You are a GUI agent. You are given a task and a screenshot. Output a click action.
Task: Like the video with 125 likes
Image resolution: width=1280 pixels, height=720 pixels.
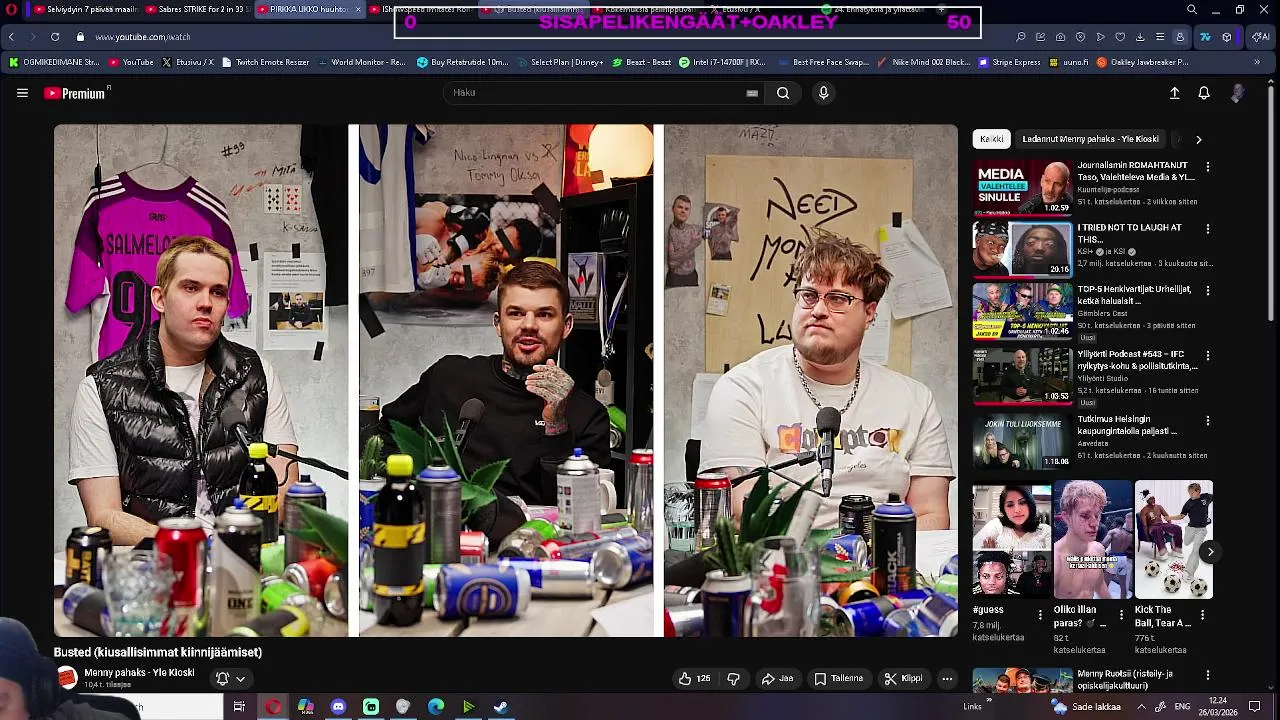click(694, 678)
